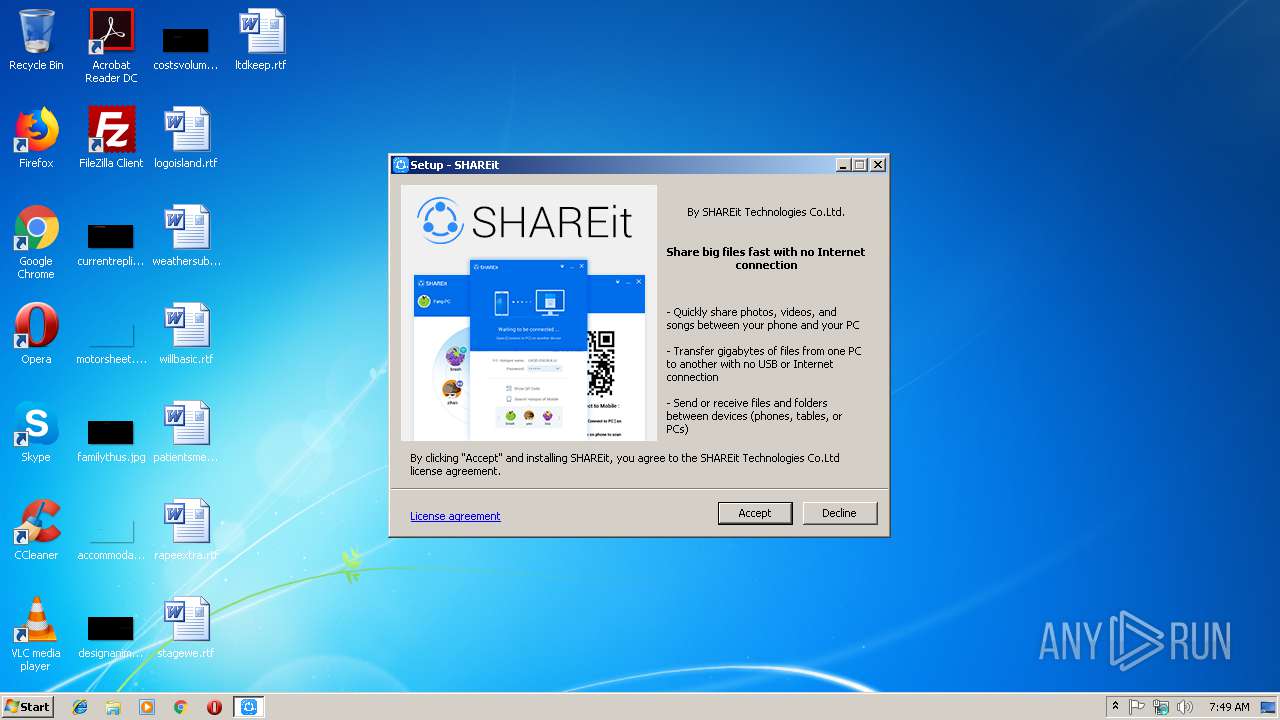Viewport: 1280px width, 720px height.
Task: Click 'Share big files fast' heading text
Action: click(766, 258)
